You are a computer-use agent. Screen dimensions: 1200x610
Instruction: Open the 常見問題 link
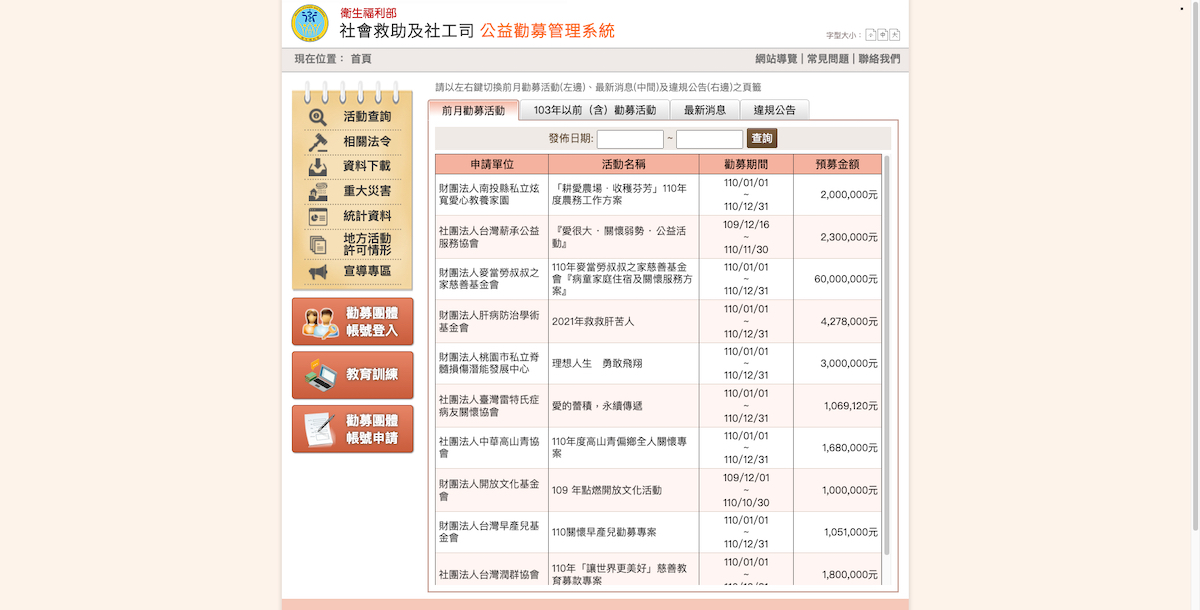(x=828, y=59)
